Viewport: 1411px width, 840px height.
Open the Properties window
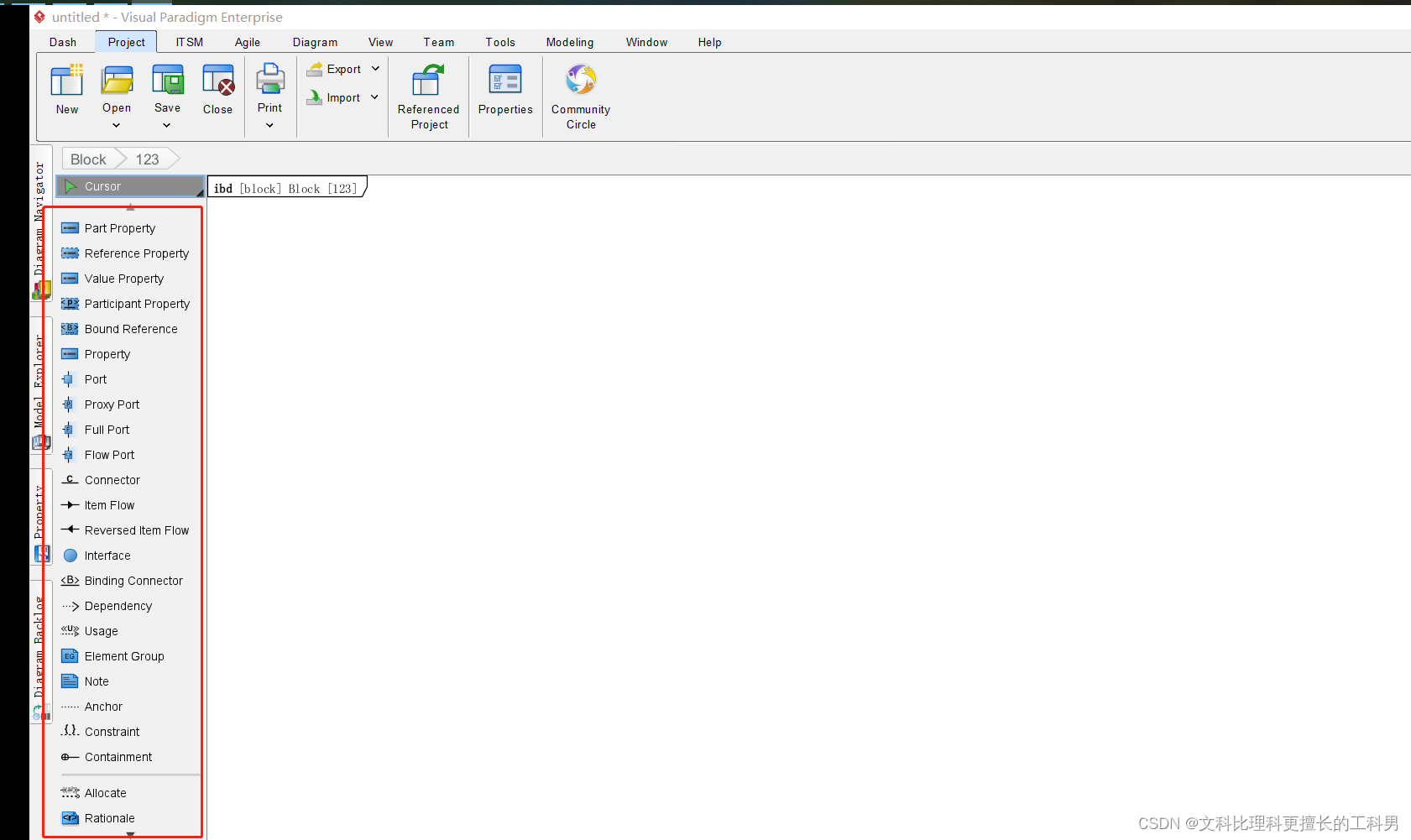pyautogui.click(x=504, y=95)
